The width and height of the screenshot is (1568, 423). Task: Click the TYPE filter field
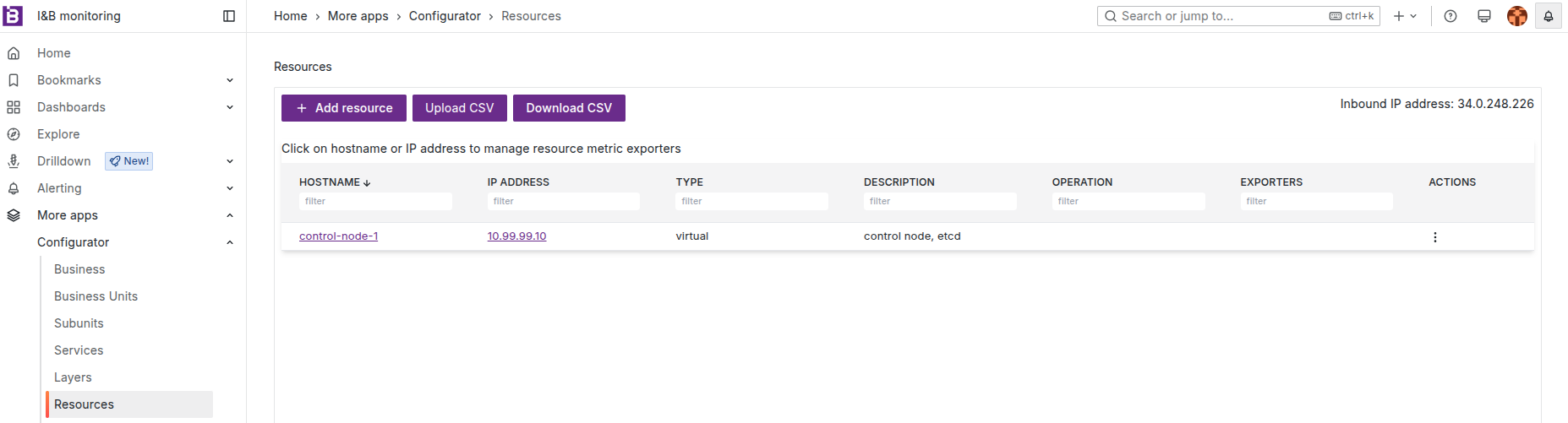[752, 201]
